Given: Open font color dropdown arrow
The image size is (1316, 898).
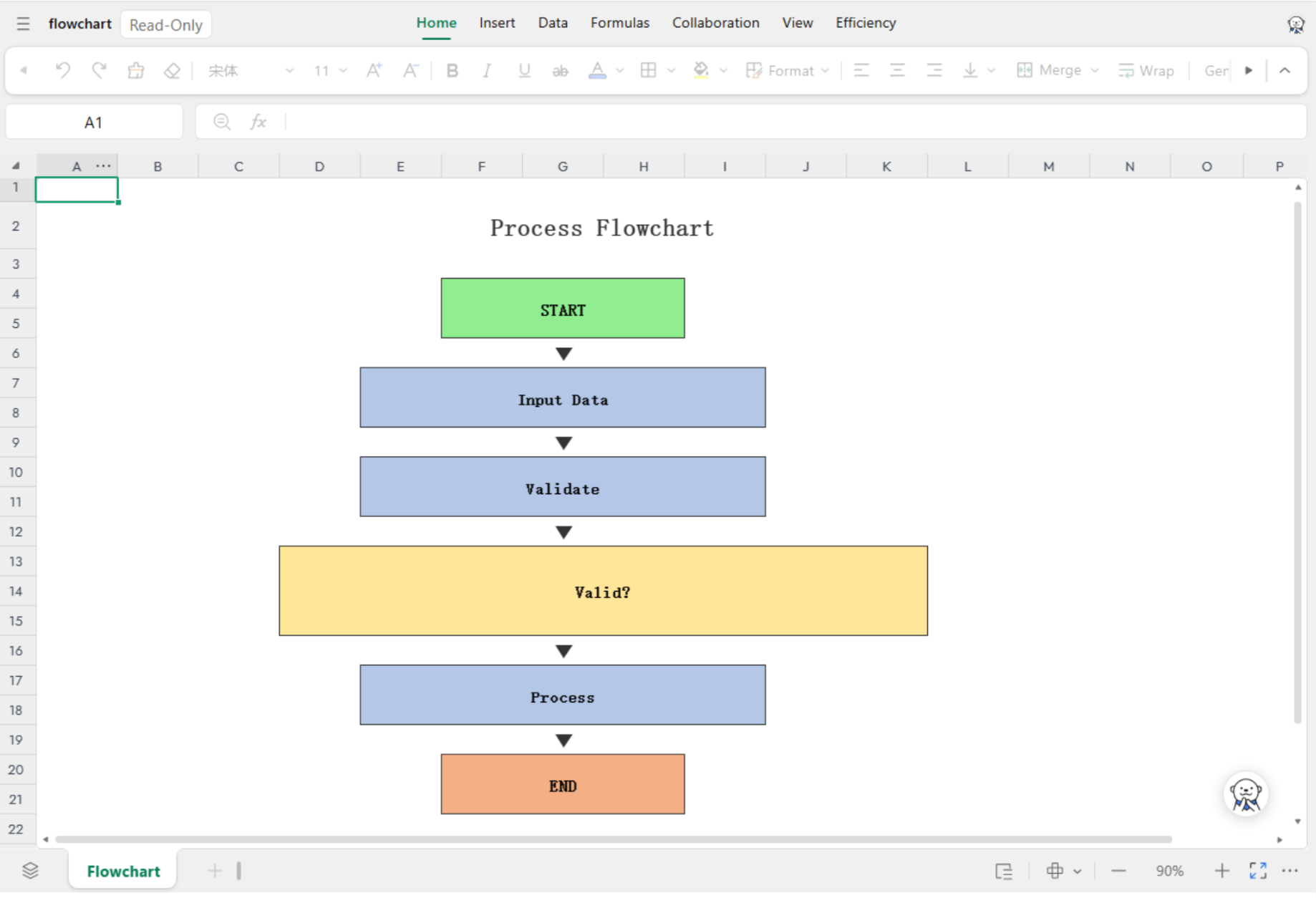Looking at the screenshot, I should pos(620,70).
